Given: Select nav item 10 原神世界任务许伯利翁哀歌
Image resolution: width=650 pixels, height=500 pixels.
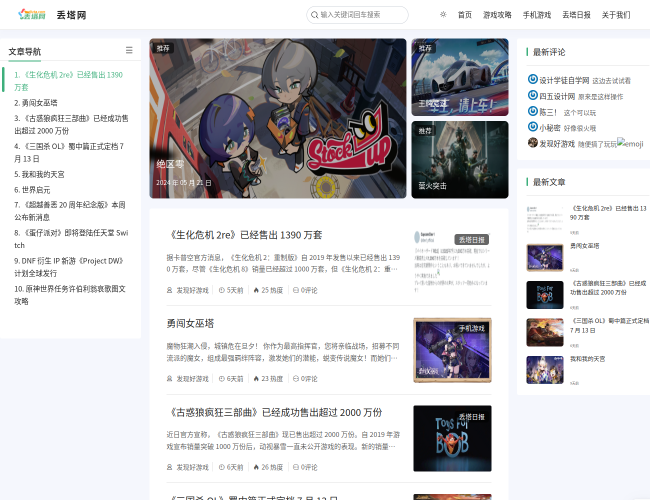Looking at the screenshot, I should 70,295.
